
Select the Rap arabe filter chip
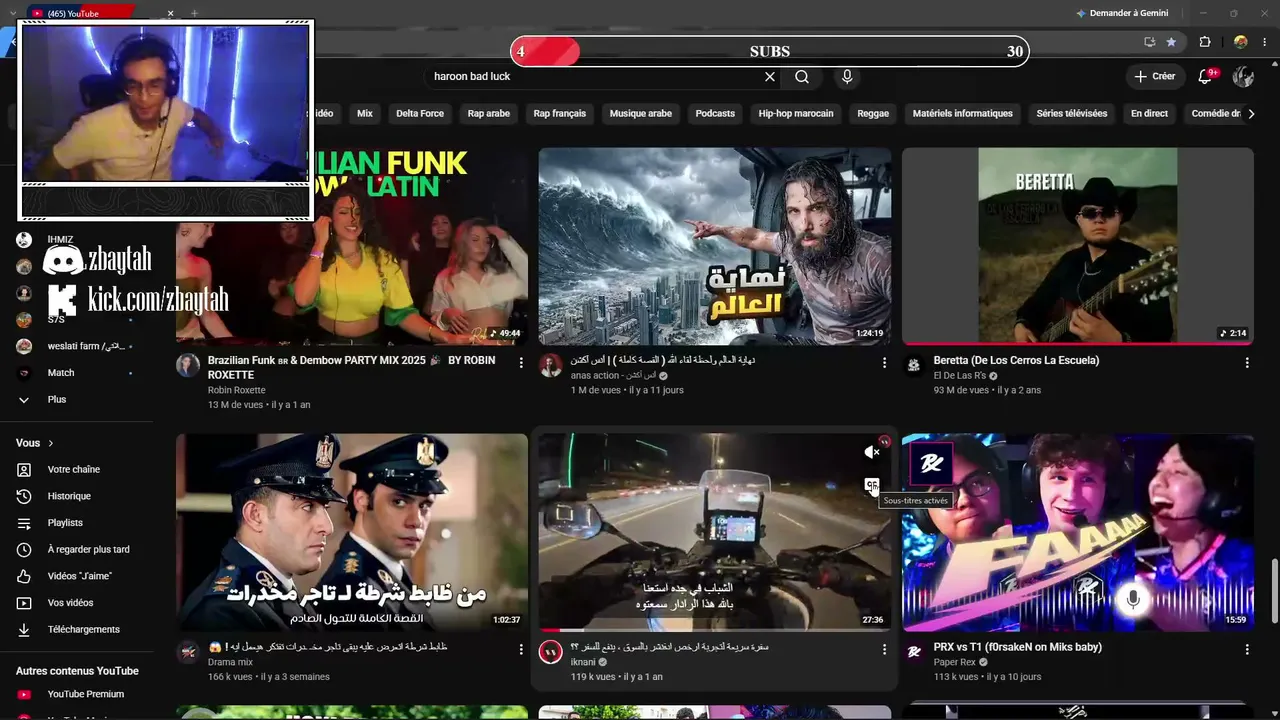click(489, 114)
